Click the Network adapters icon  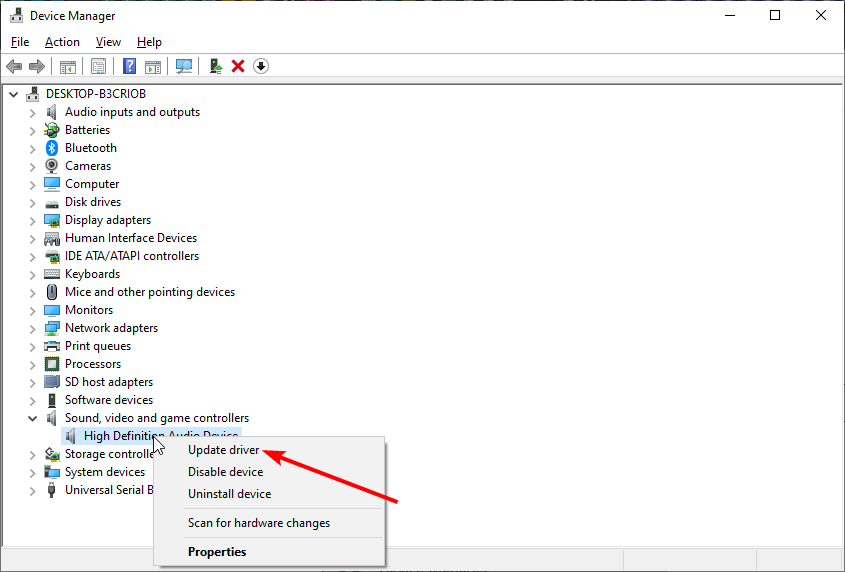52,328
